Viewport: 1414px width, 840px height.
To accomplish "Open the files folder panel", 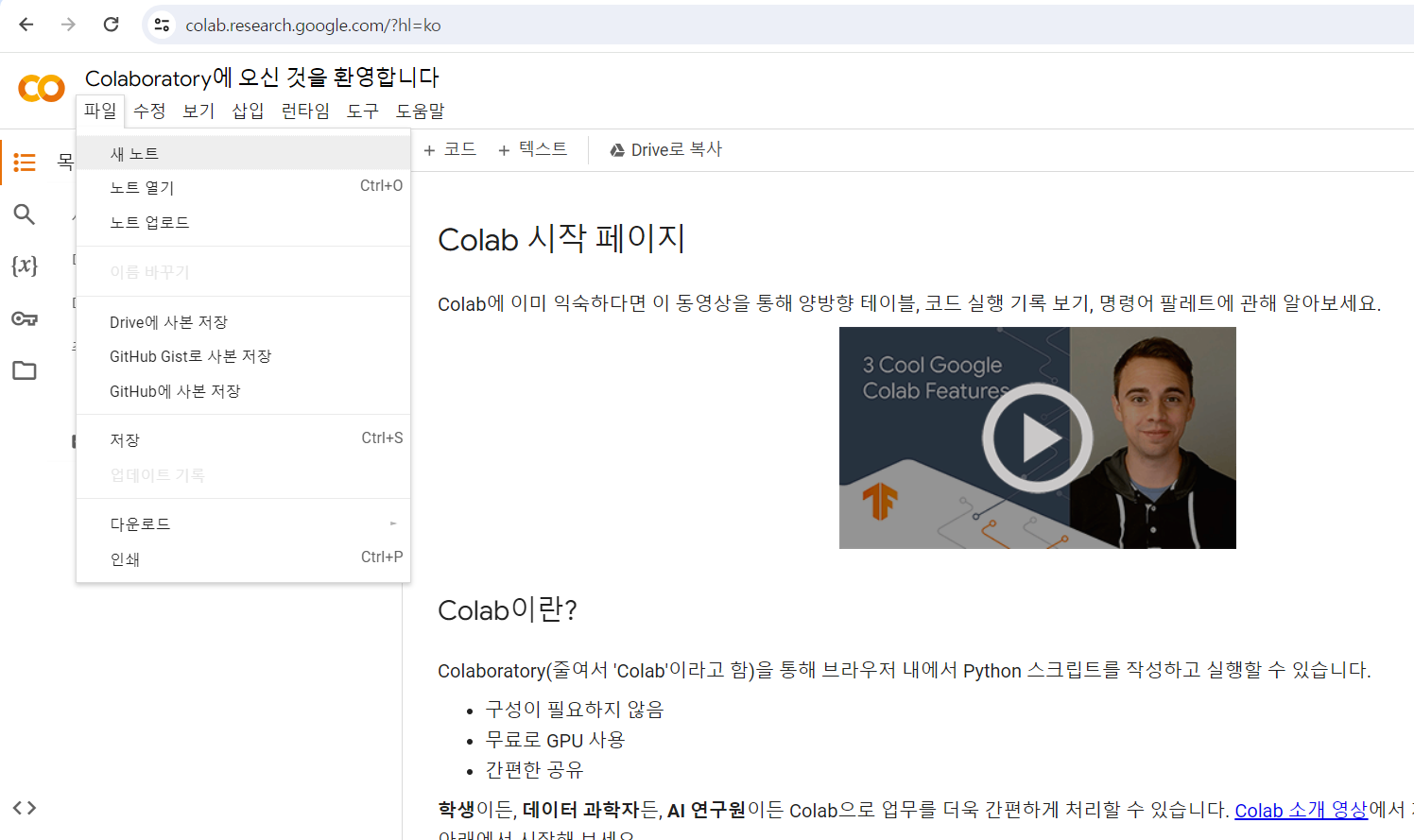I will (x=25, y=370).
